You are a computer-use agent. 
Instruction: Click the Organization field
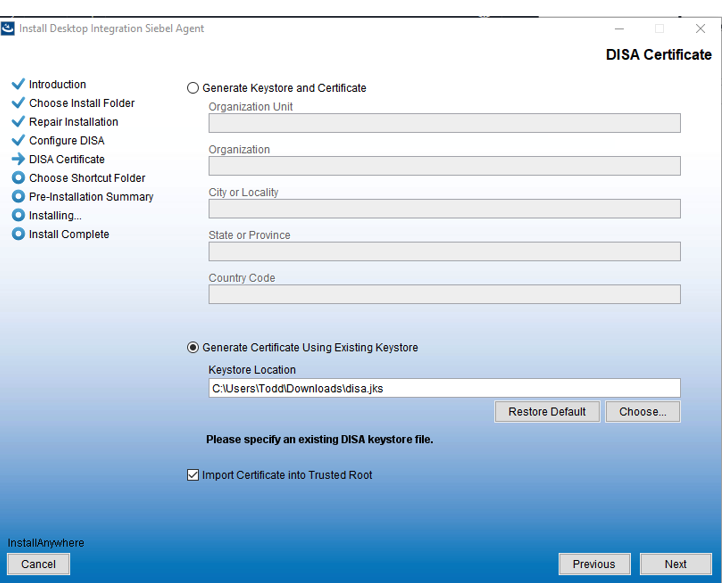coord(444,166)
